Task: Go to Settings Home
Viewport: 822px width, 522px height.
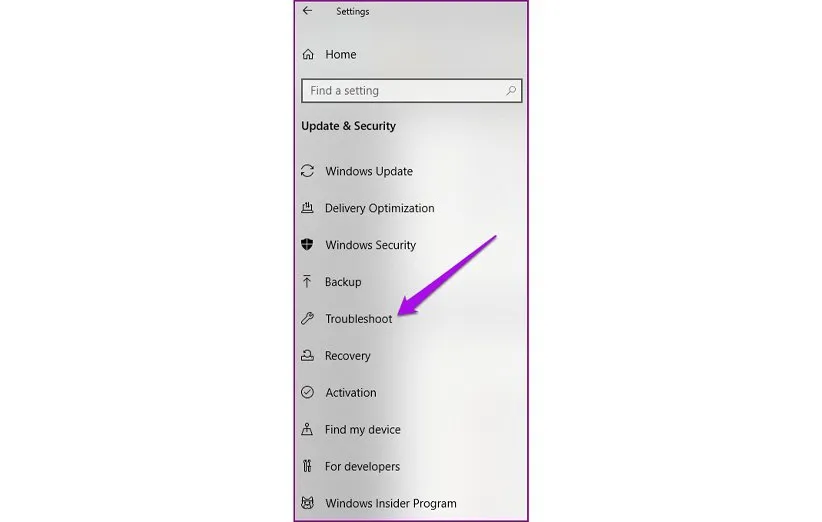Action: pyautogui.click(x=341, y=55)
